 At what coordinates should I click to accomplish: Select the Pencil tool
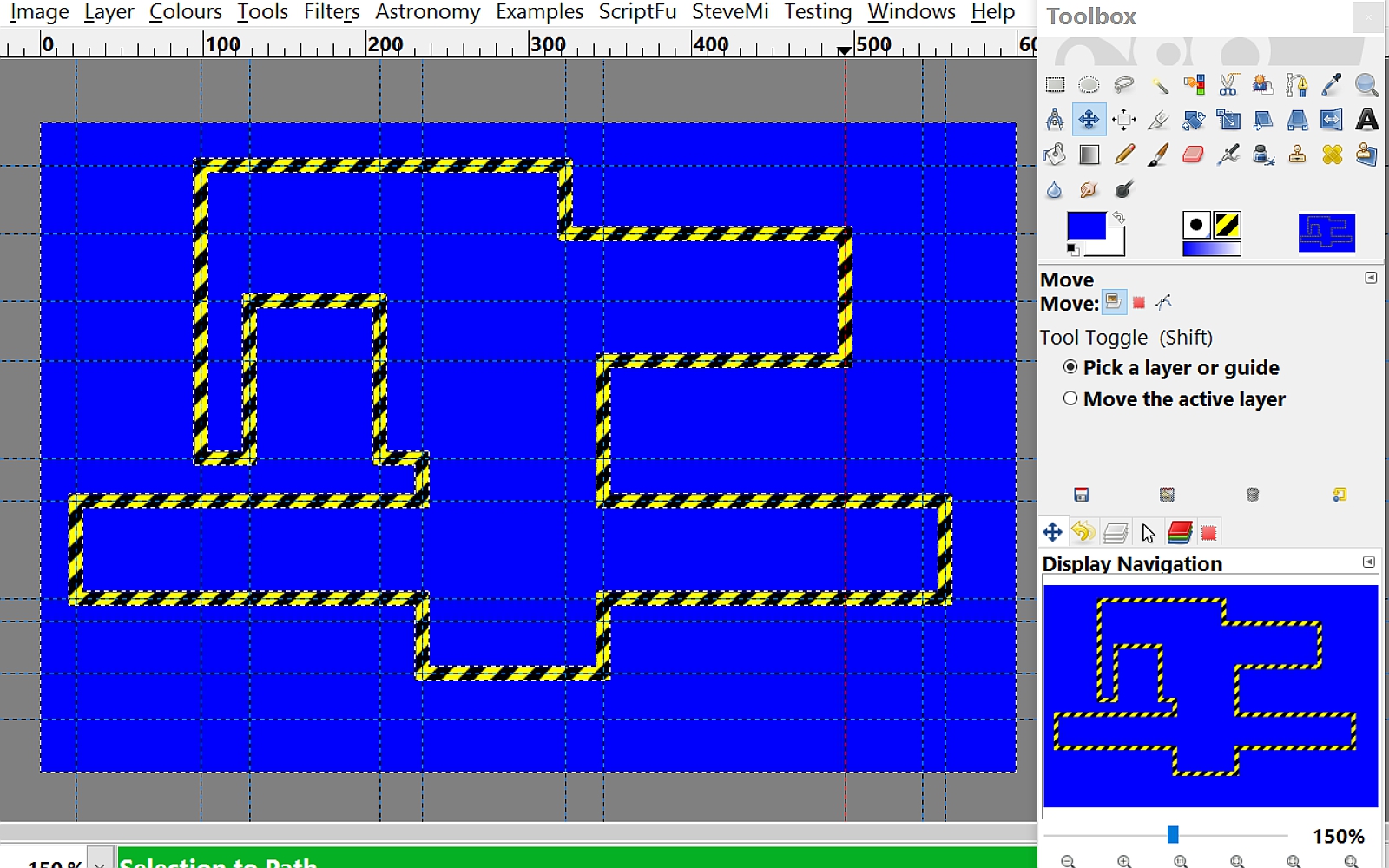click(1124, 155)
